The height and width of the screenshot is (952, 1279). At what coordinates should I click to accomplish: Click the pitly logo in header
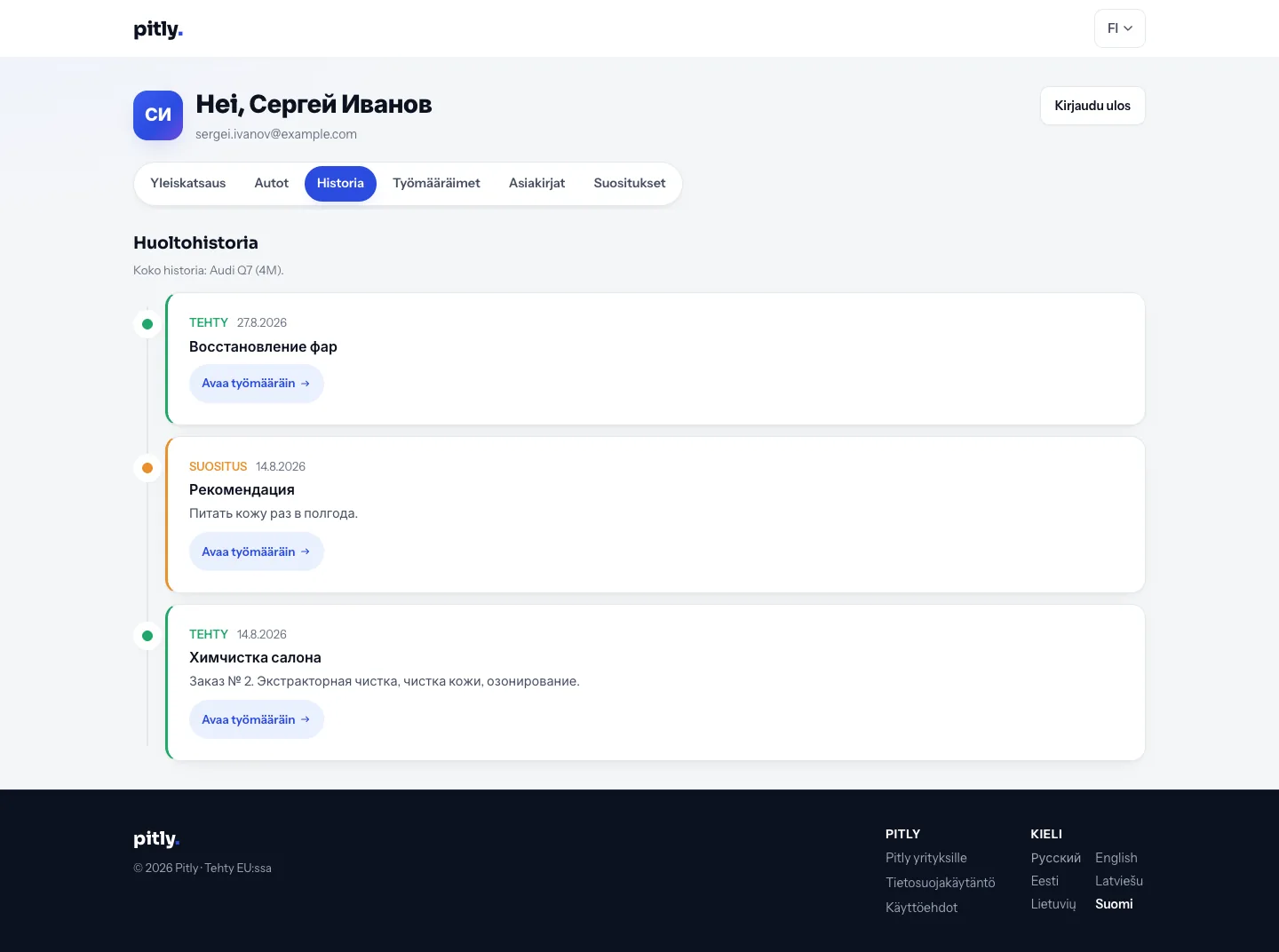[x=158, y=29]
